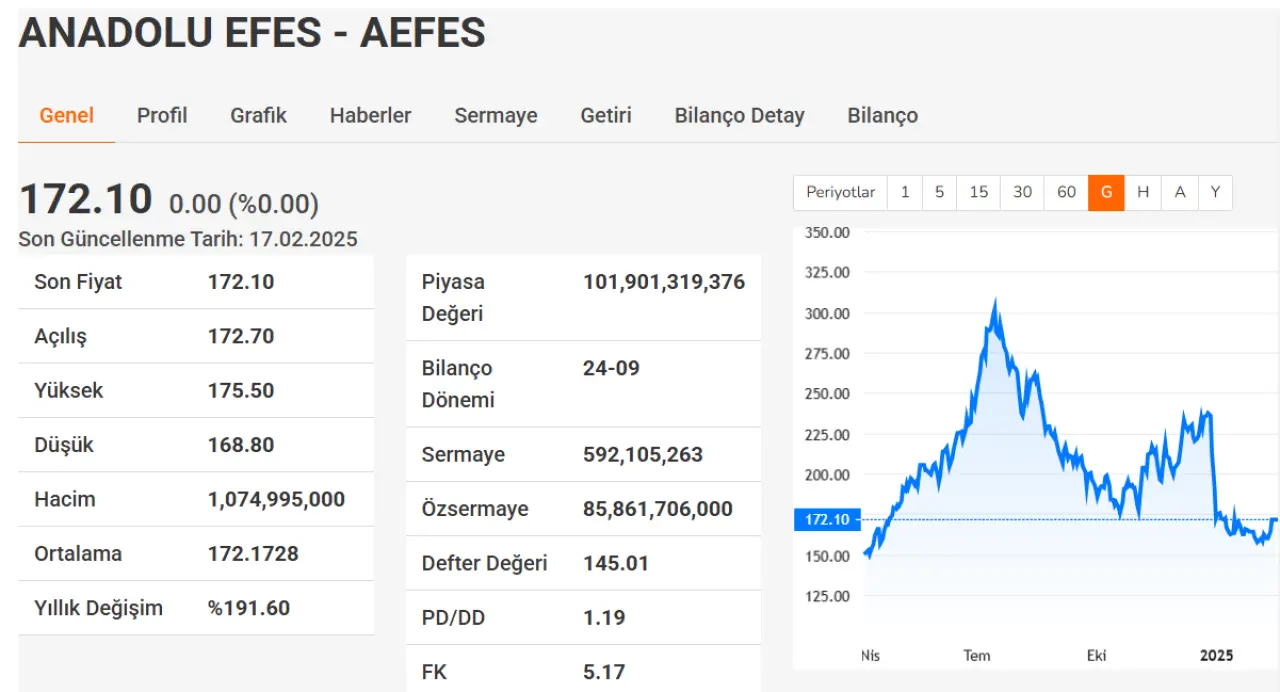
Task: Set chart period to 1 minute
Action: pos(905,192)
